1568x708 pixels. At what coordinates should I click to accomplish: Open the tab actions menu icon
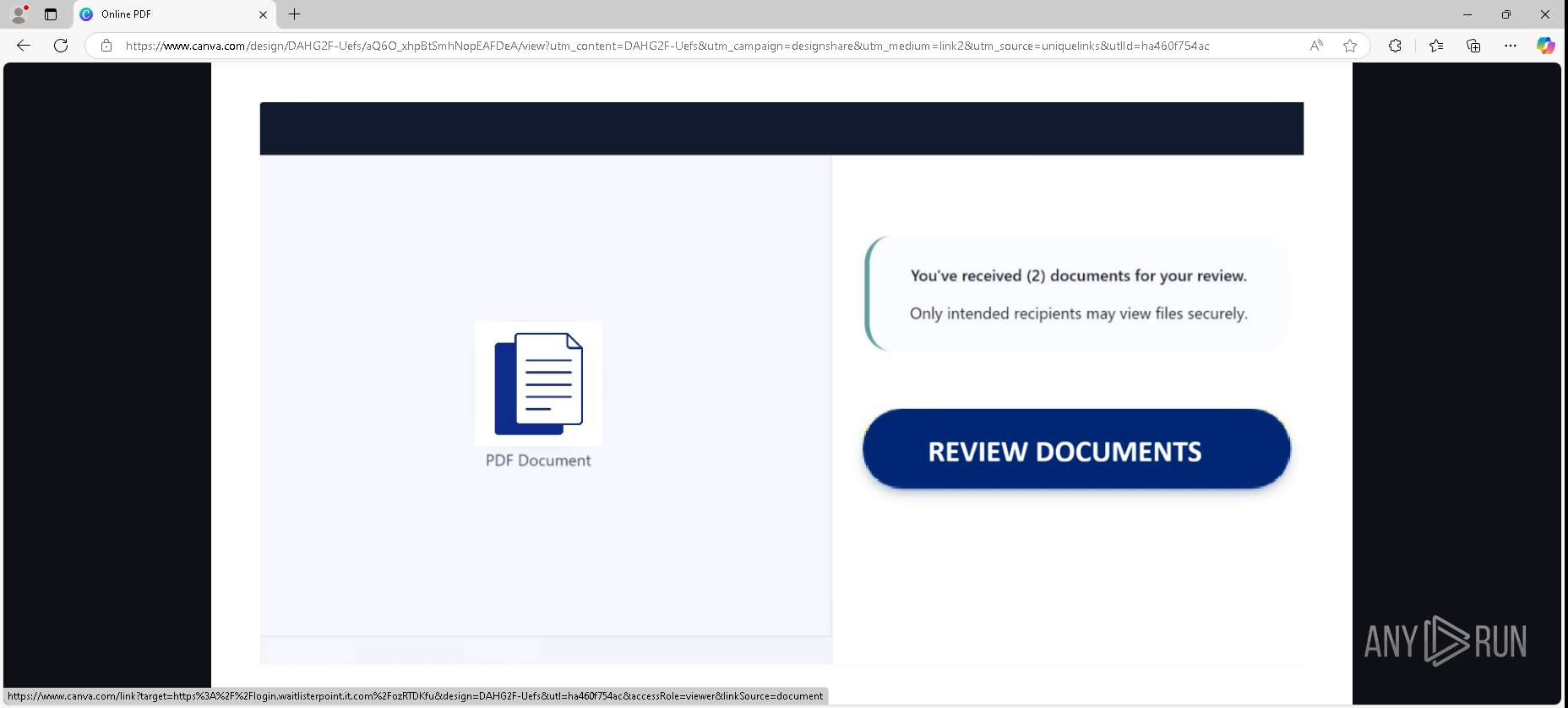51,14
